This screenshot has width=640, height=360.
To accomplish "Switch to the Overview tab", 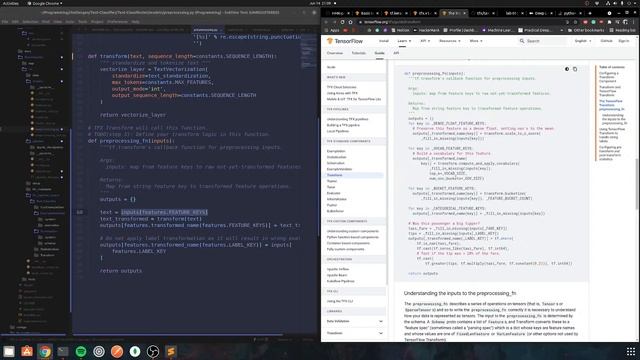I will [335, 53].
